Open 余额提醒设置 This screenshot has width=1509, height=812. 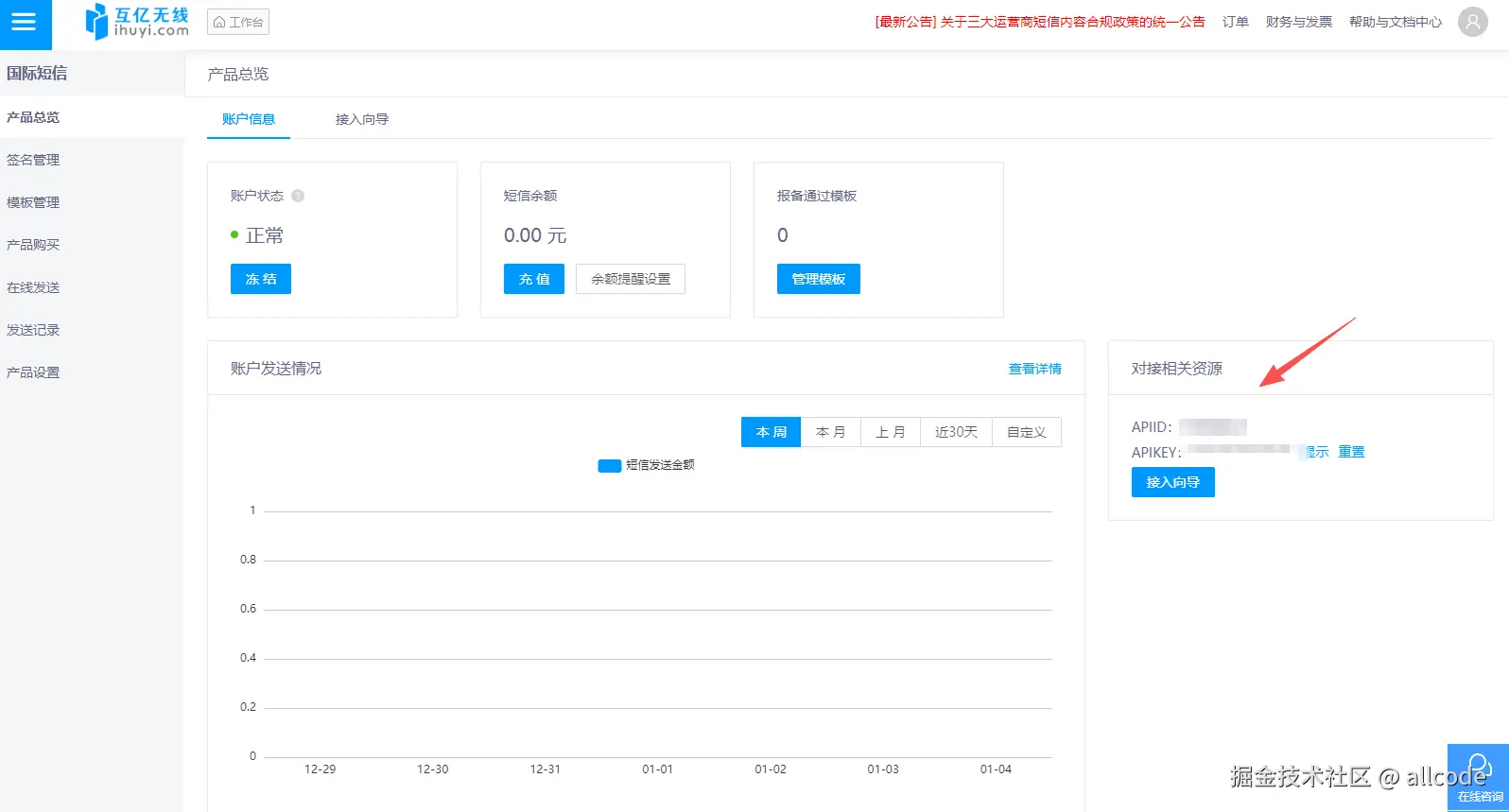[x=631, y=279]
